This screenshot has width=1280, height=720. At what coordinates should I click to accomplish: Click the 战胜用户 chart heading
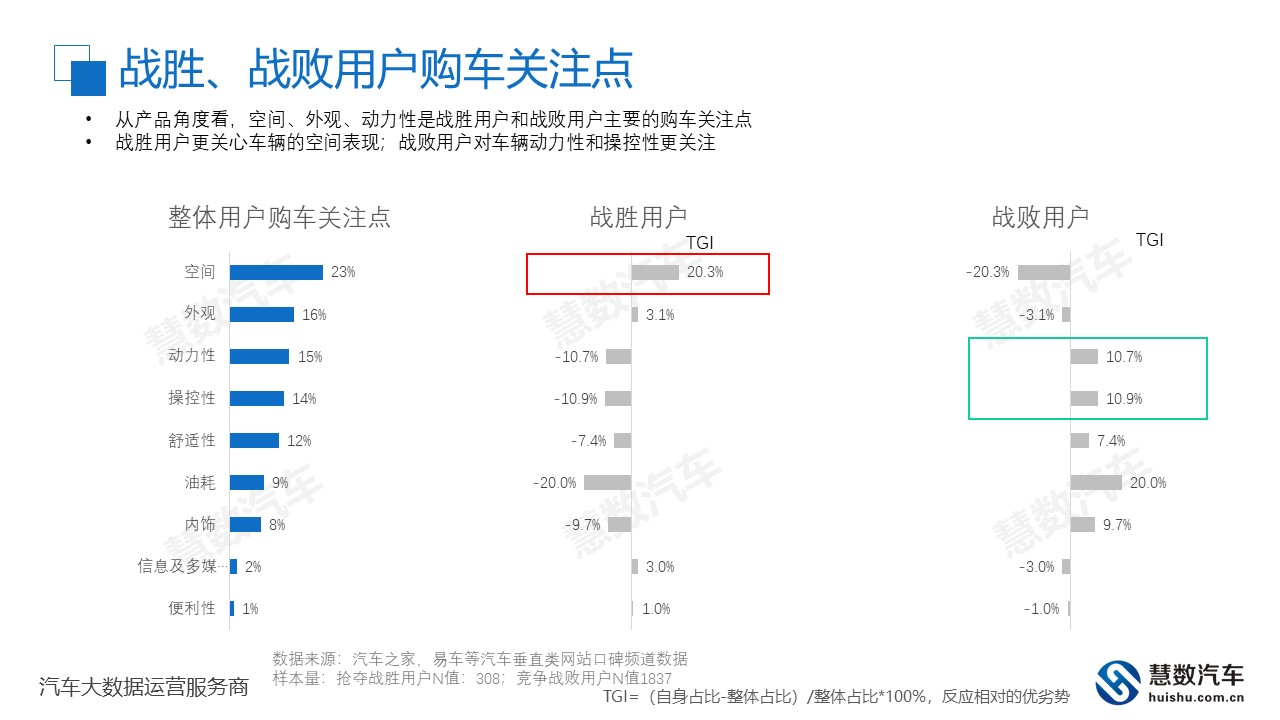pos(638,217)
